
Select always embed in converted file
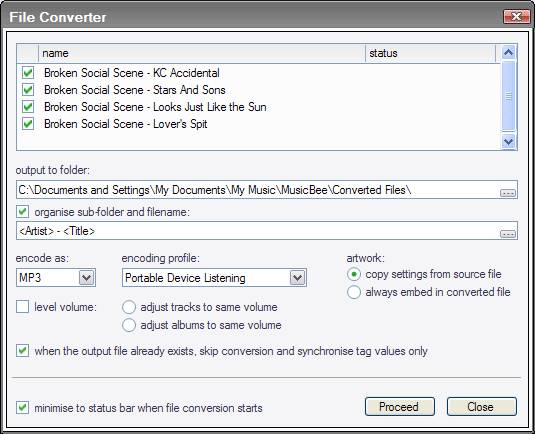tap(354, 292)
